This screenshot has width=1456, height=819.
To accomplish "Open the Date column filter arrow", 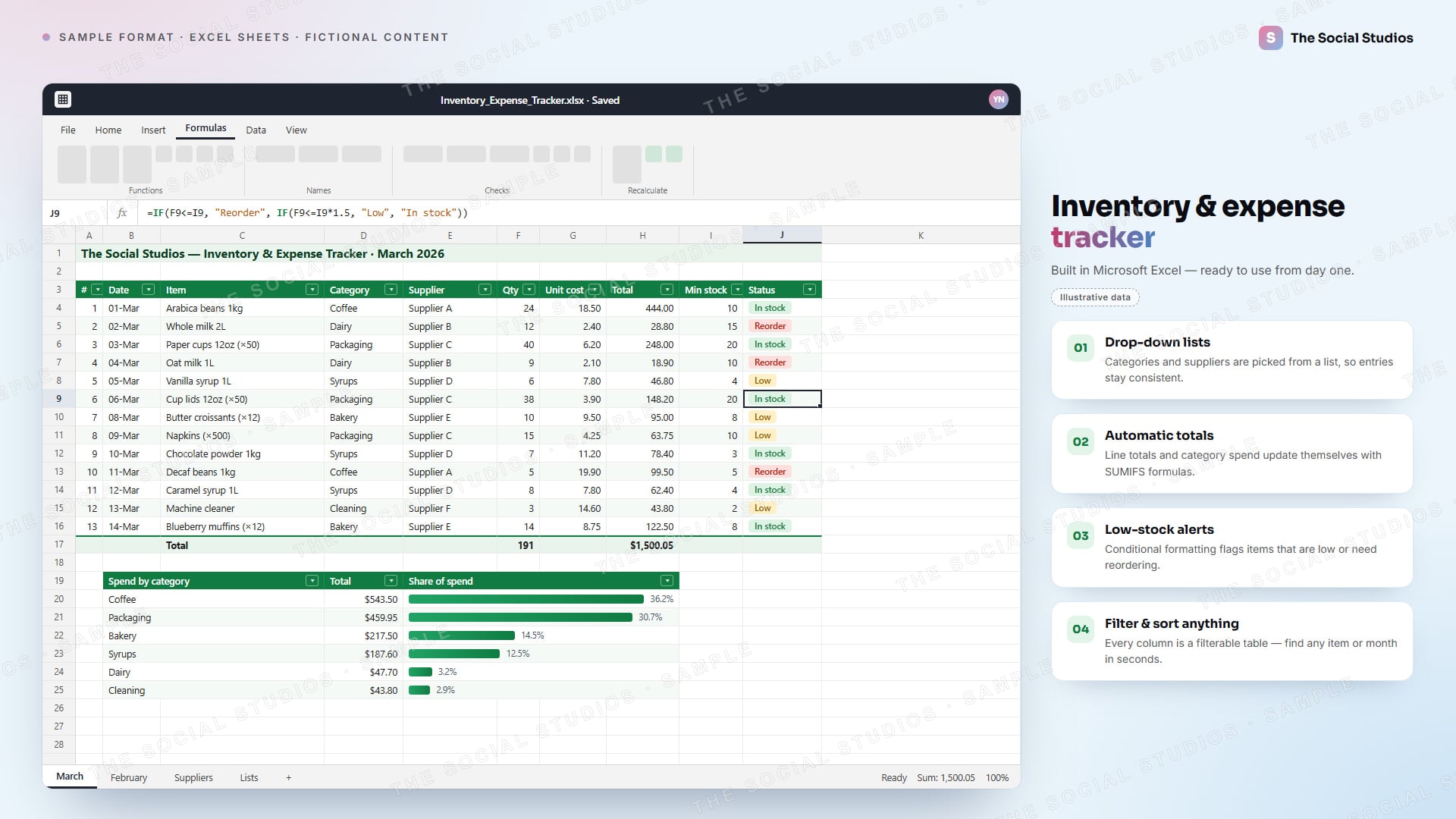I will (149, 290).
